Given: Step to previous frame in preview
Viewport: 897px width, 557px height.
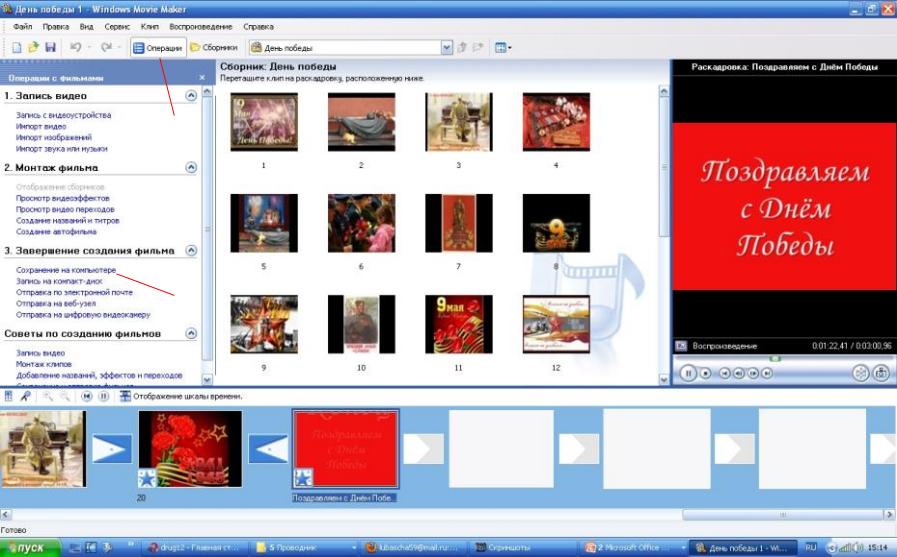Looking at the screenshot, I should click(739, 373).
